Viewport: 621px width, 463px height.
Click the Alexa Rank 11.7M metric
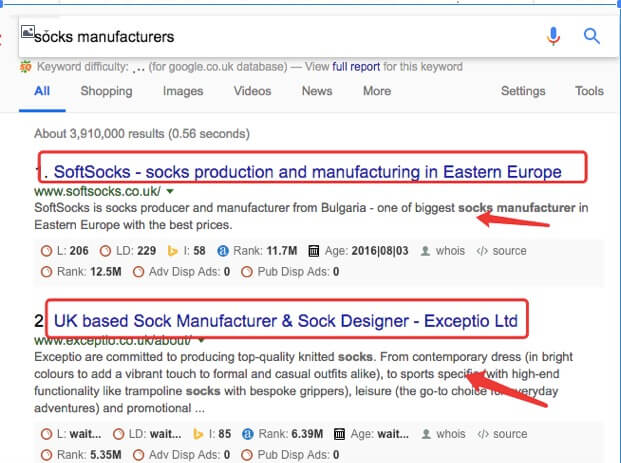coord(257,251)
